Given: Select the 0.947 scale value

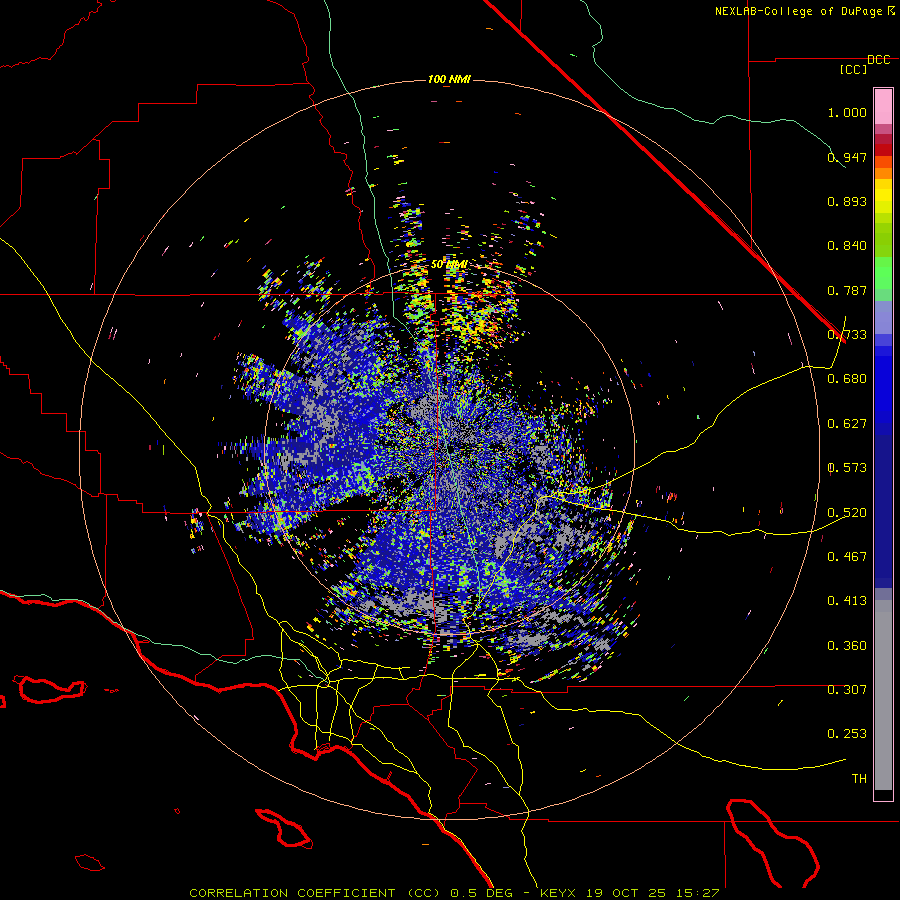Looking at the screenshot, I should point(847,157).
